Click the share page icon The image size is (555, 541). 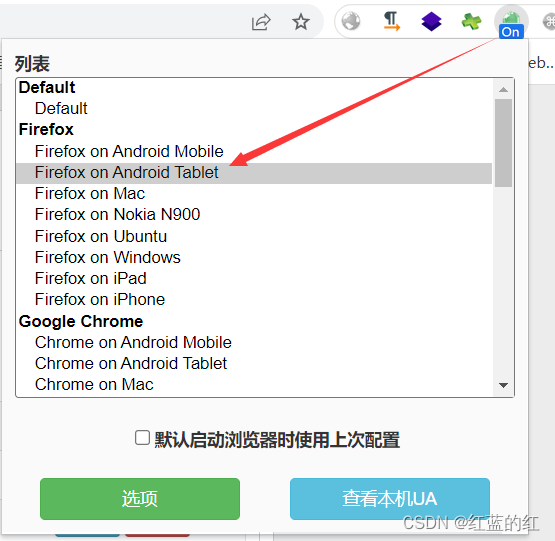click(x=261, y=22)
